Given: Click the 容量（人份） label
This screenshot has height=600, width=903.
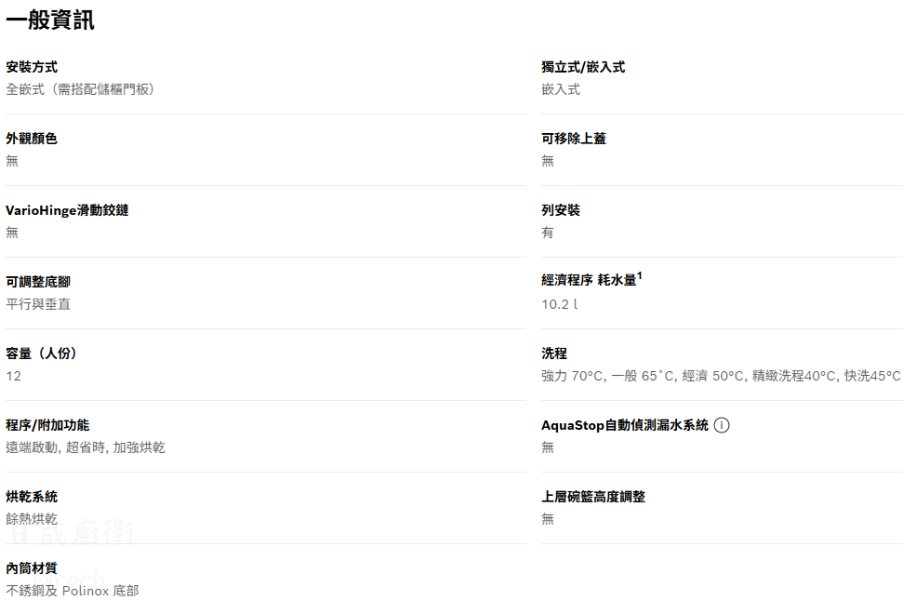Looking at the screenshot, I should (x=41, y=354).
